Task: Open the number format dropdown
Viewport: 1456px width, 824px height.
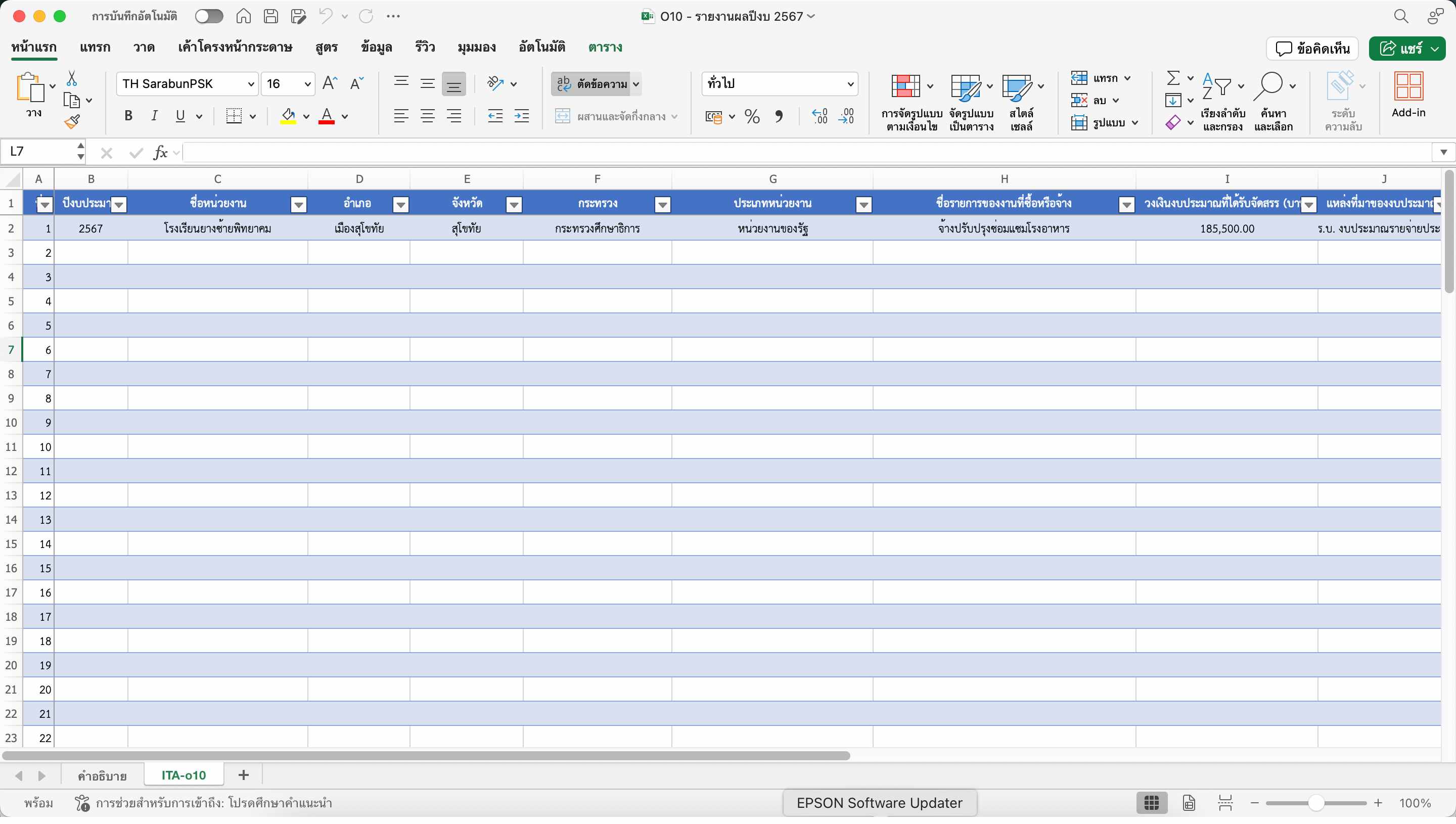Action: pyautogui.click(x=779, y=84)
